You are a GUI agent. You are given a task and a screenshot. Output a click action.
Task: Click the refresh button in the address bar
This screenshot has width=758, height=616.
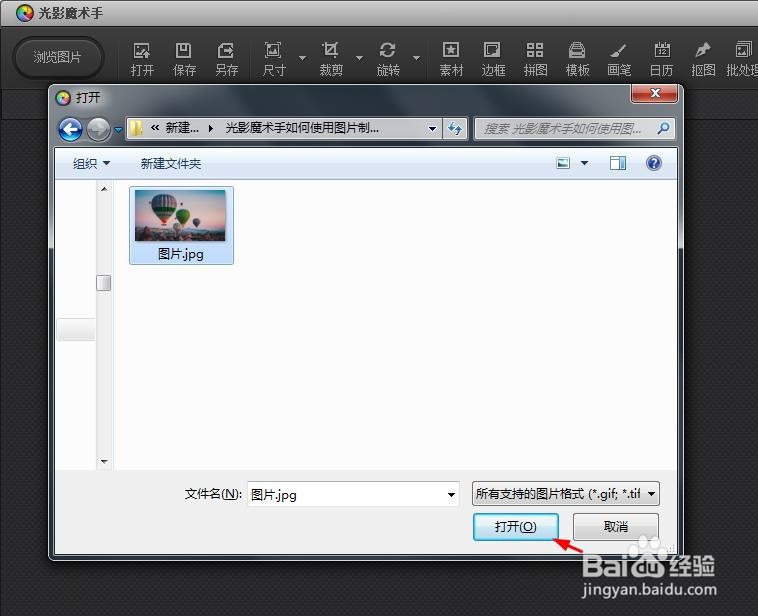click(x=455, y=129)
